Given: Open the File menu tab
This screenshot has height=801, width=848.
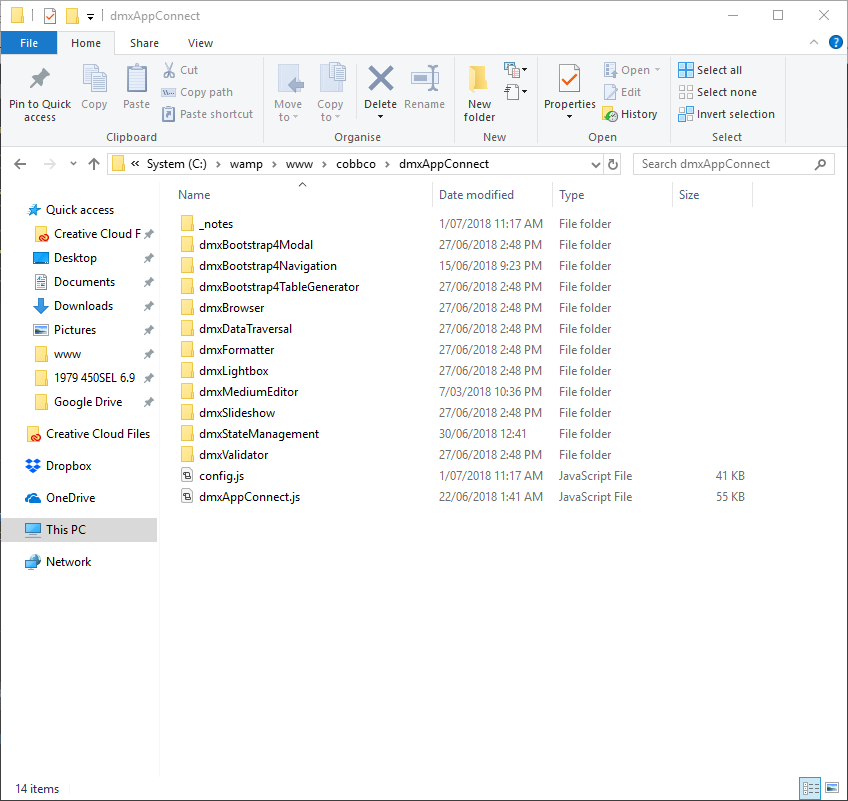Looking at the screenshot, I should 29,43.
